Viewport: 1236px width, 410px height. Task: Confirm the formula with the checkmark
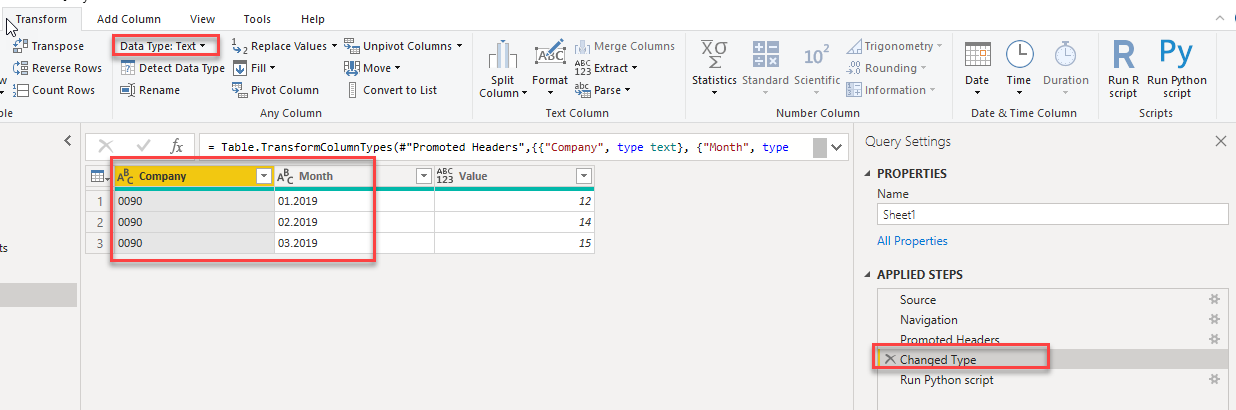click(143, 147)
